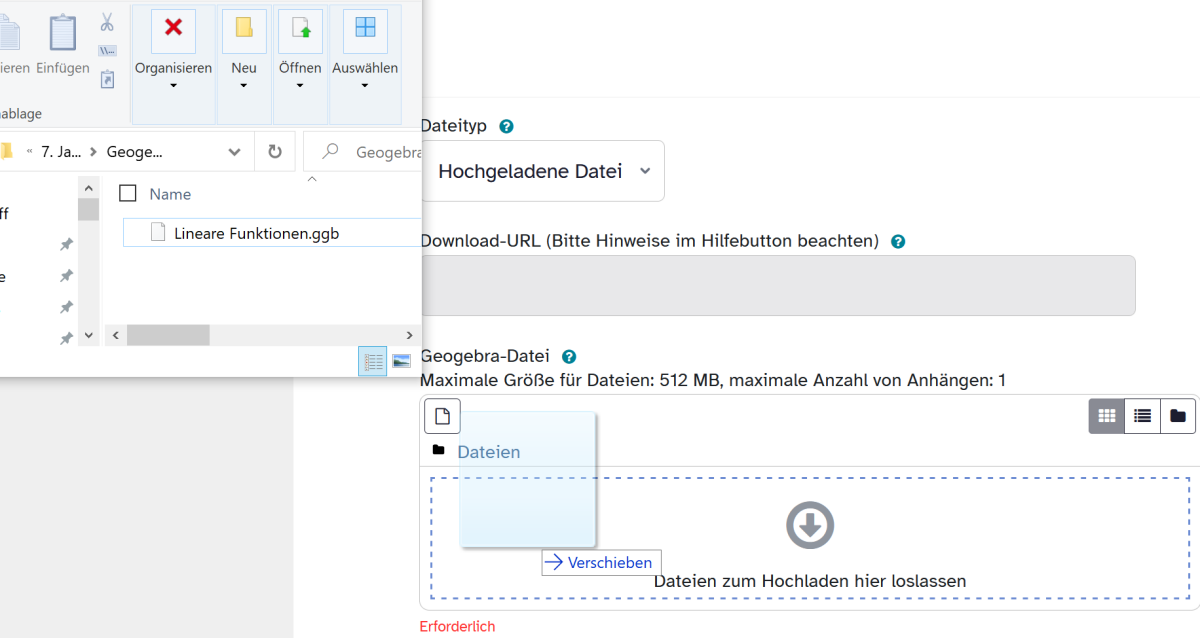Click horizontal scrollbar left arrow in file list
Image resolution: width=1200 pixels, height=638 pixels.
[x=115, y=336]
